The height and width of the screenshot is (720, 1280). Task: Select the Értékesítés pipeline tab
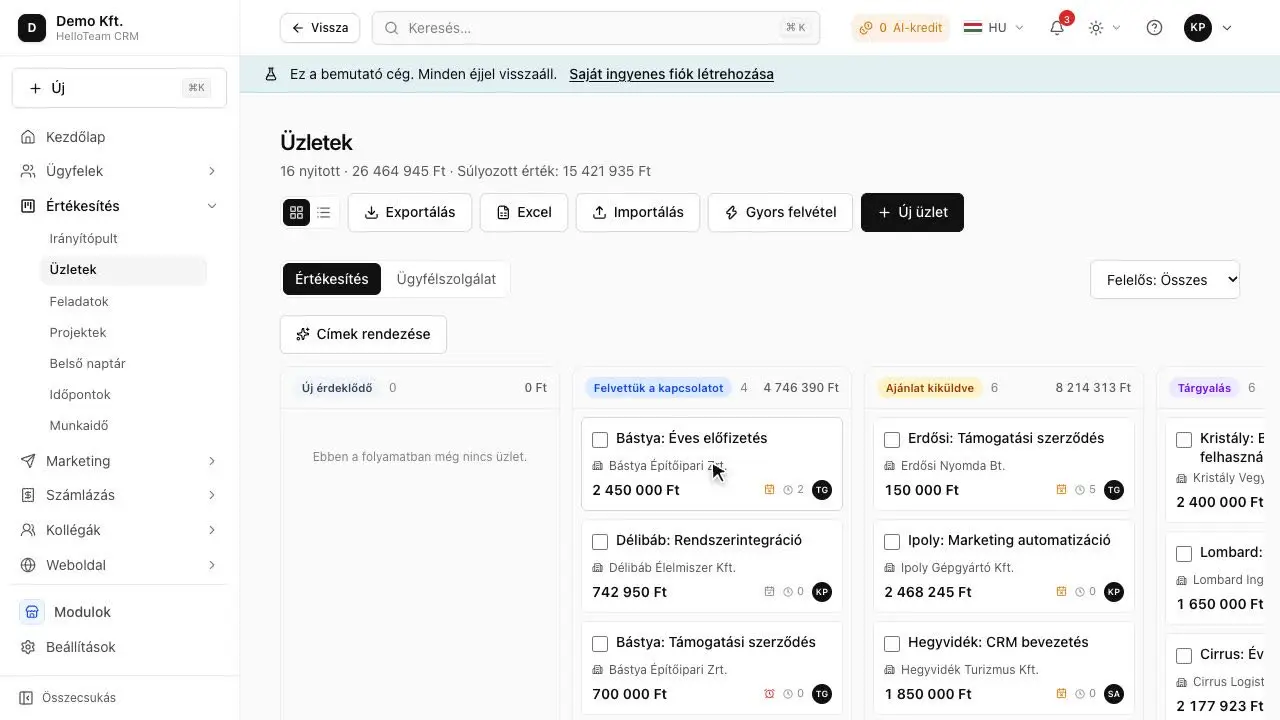click(332, 279)
